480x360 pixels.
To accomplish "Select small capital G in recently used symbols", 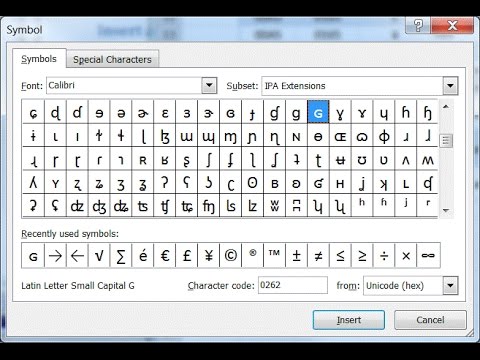I will coord(33,255).
